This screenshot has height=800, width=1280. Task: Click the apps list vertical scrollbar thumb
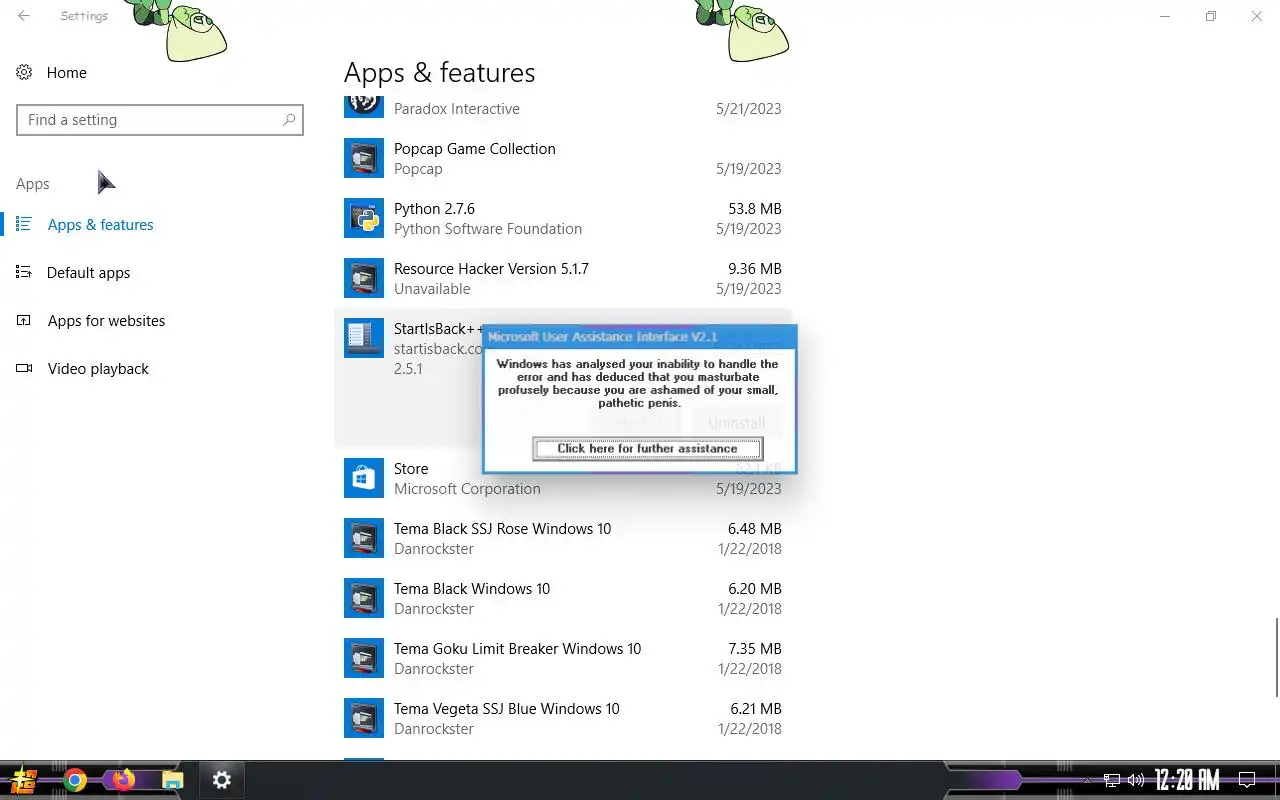pos(1276,657)
